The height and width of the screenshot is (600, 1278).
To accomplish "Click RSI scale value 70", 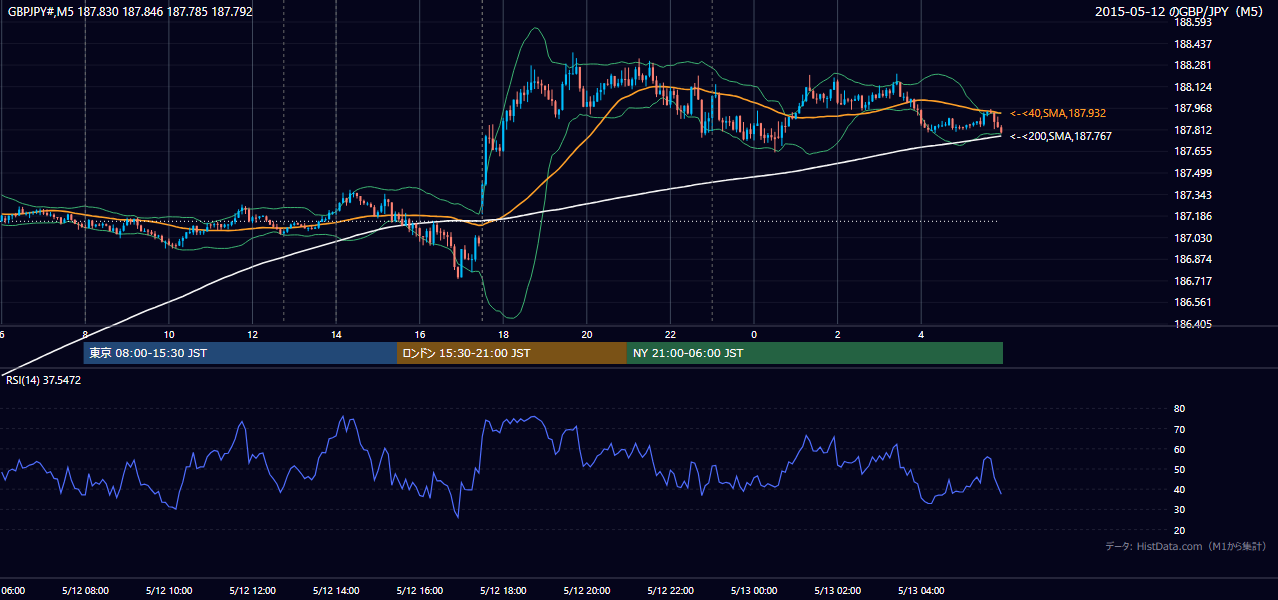I will pyautogui.click(x=1179, y=429).
